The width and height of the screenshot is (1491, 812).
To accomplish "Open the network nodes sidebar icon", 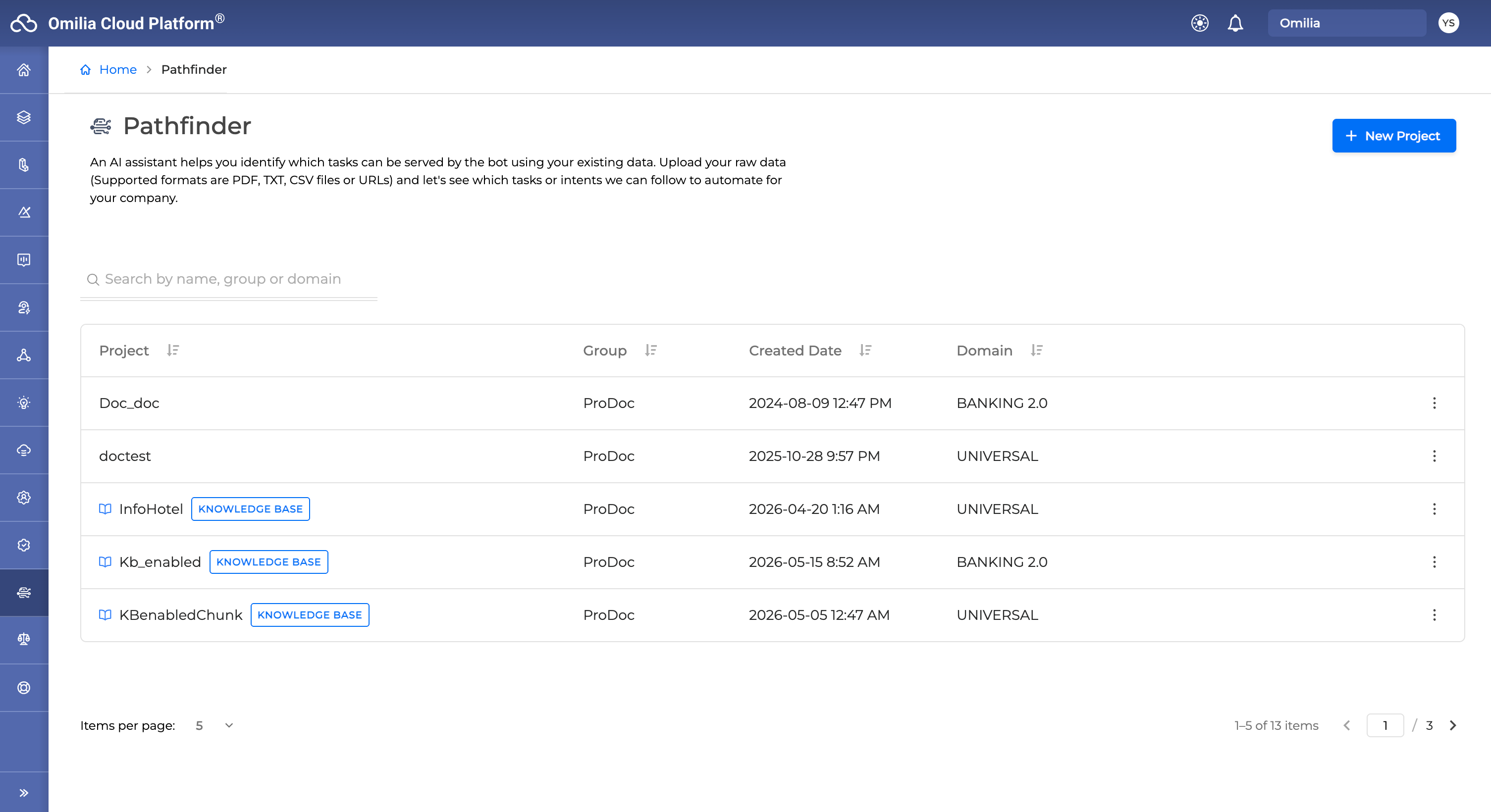I will coord(24,355).
